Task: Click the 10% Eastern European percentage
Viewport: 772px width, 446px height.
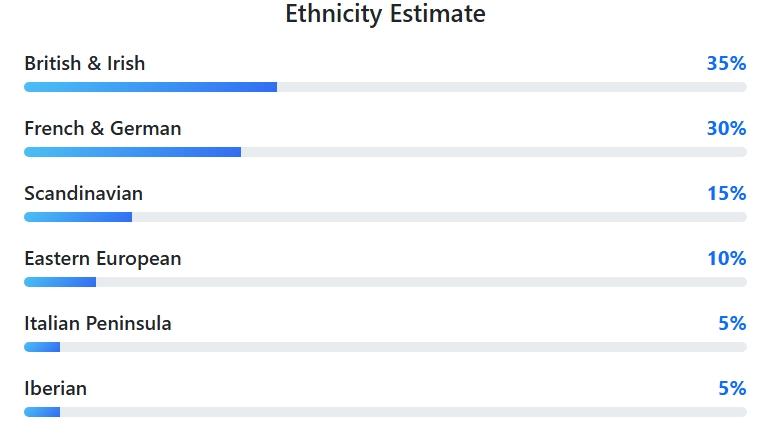Action: pyautogui.click(x=726, y=258)
